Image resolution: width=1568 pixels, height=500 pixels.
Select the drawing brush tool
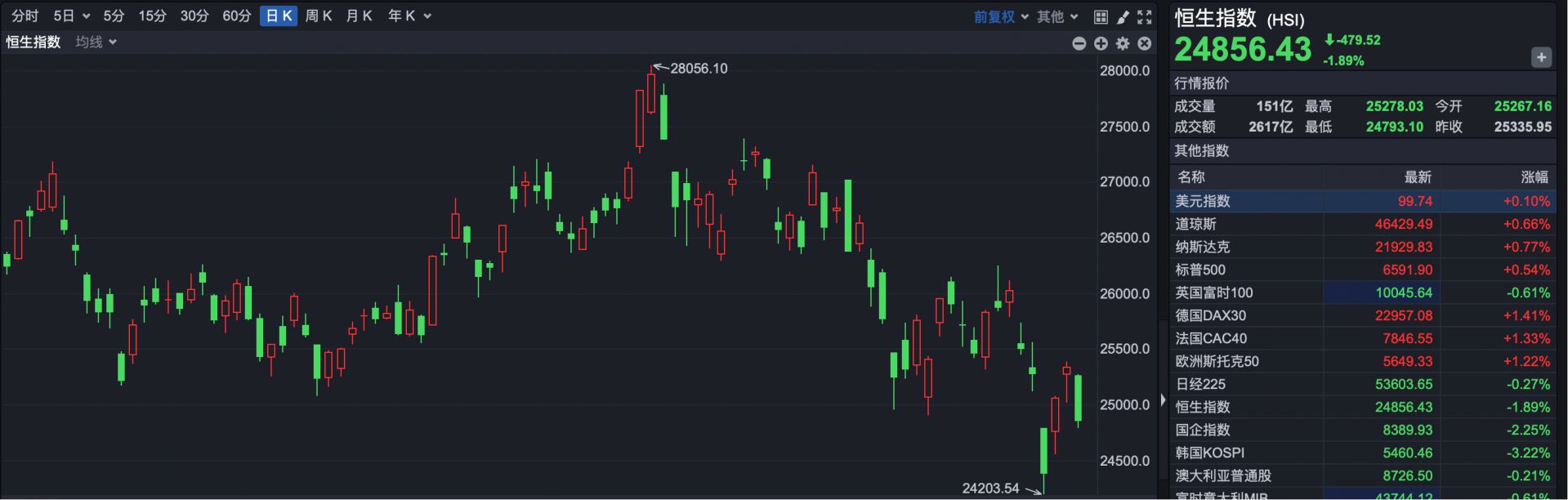click(1123, 16)
